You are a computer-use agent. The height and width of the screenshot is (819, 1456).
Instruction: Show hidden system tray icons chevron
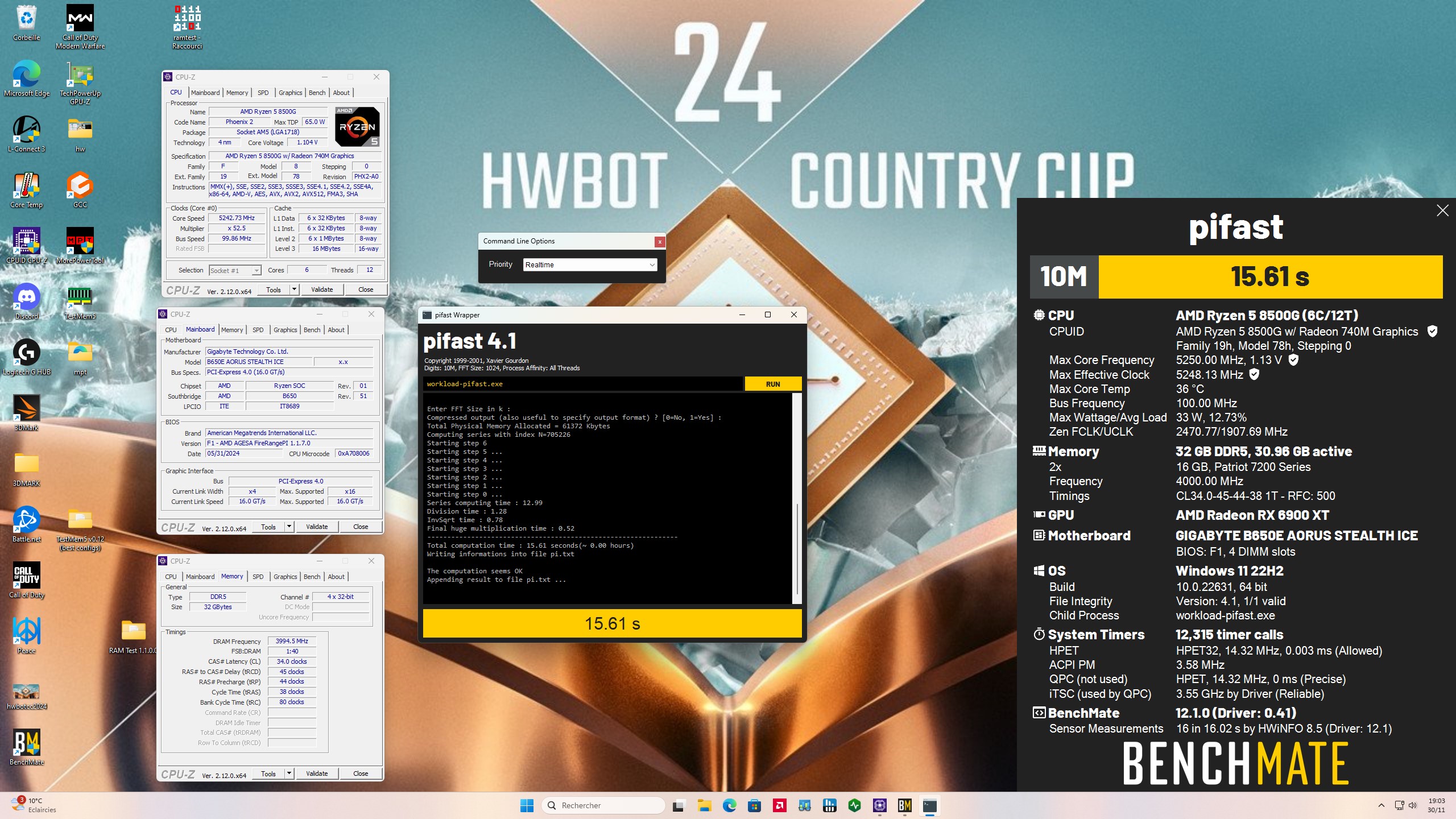click(1381, 805)
